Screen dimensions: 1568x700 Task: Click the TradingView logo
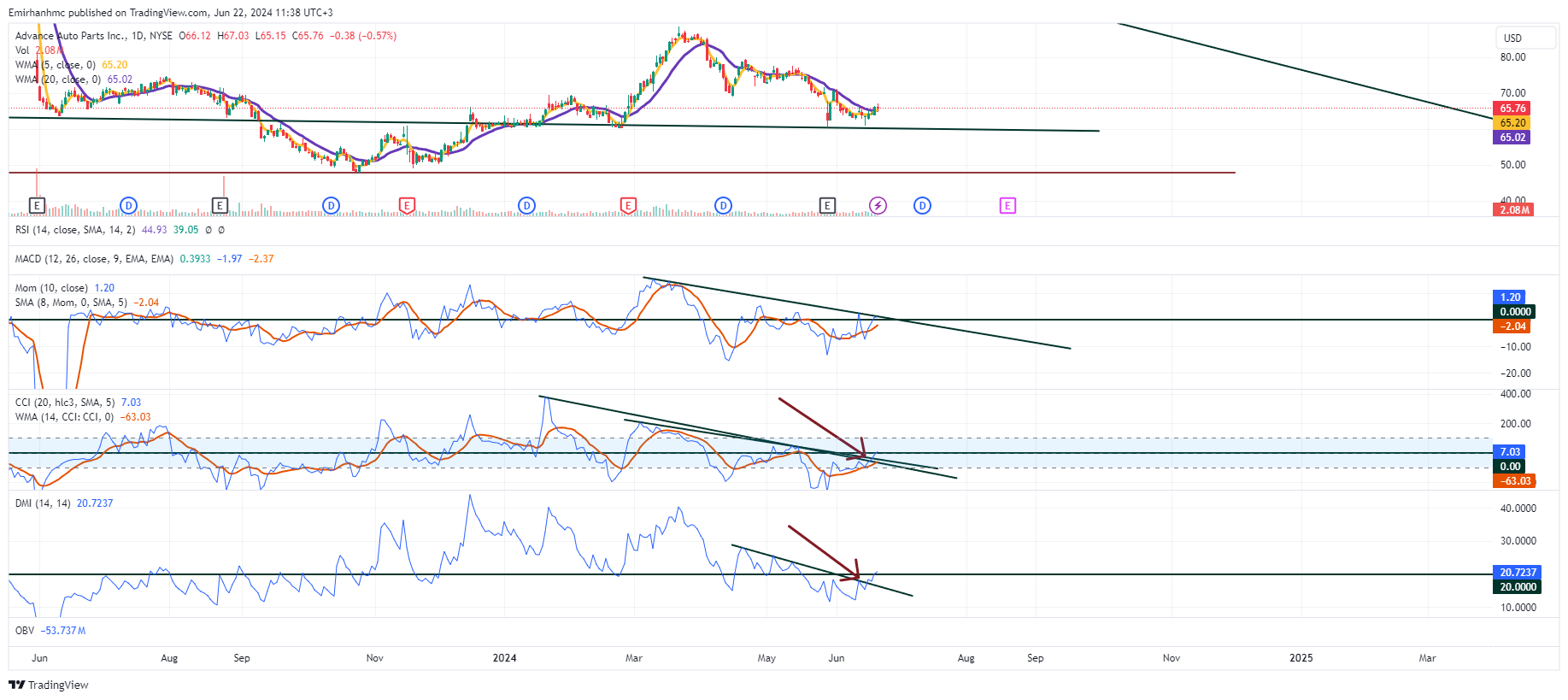click(49, 685)
